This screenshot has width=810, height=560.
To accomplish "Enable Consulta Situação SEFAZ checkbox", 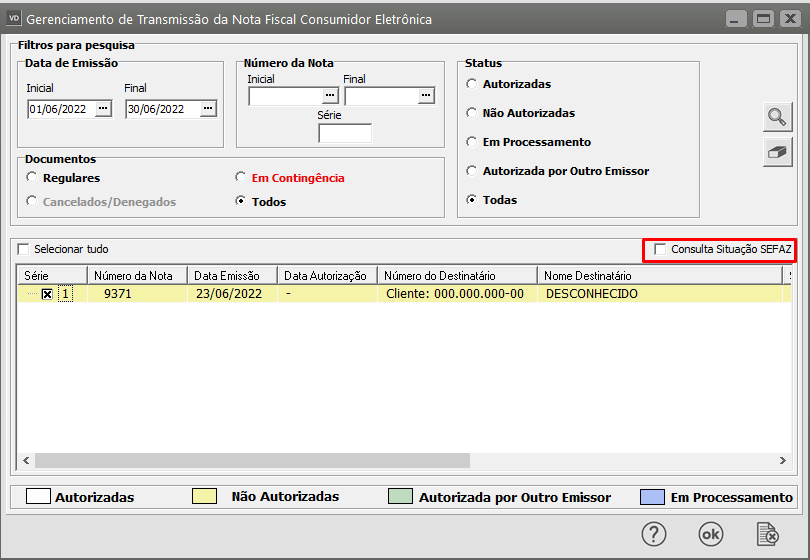I will click(x=659, y=249).
